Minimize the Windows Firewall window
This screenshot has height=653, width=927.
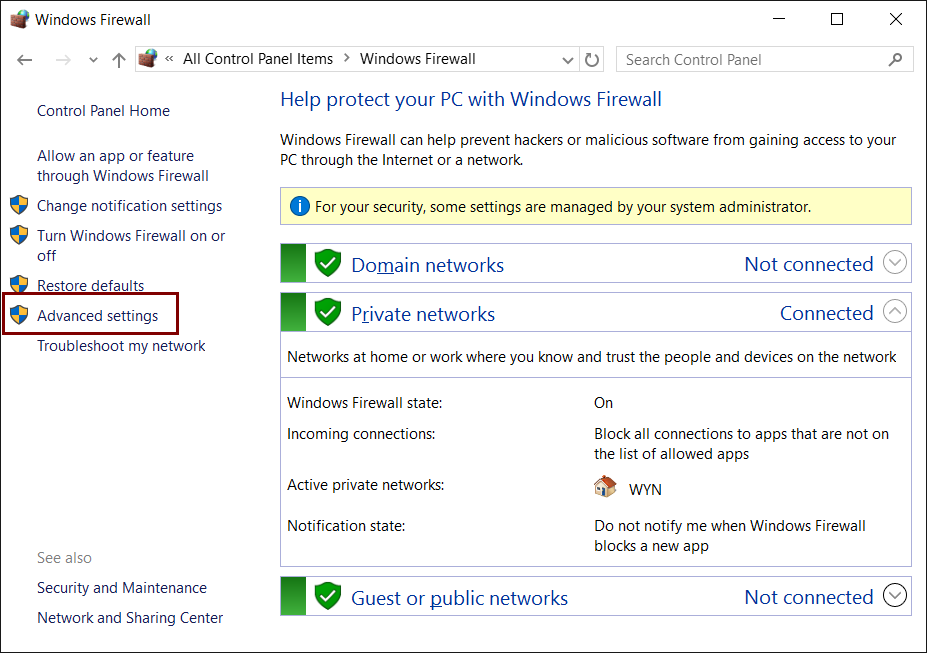point(779,19)
